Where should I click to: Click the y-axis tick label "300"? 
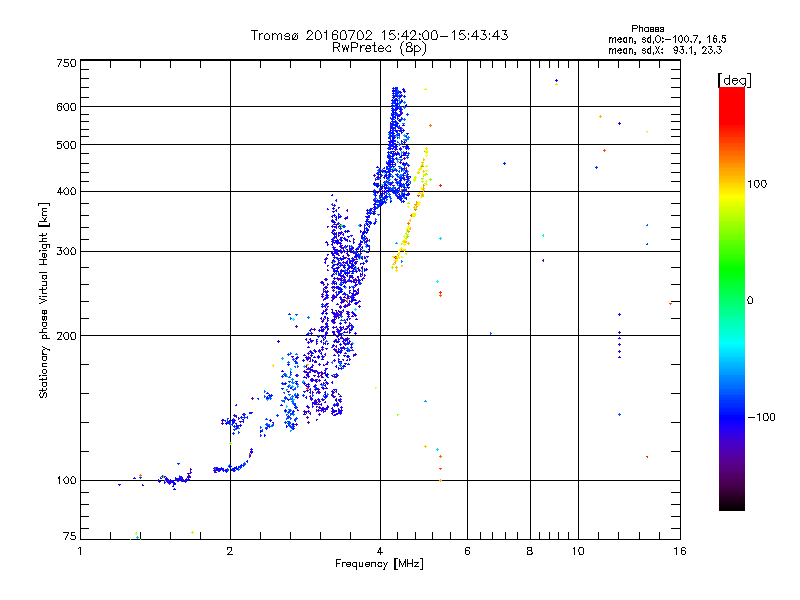point(66,251)
